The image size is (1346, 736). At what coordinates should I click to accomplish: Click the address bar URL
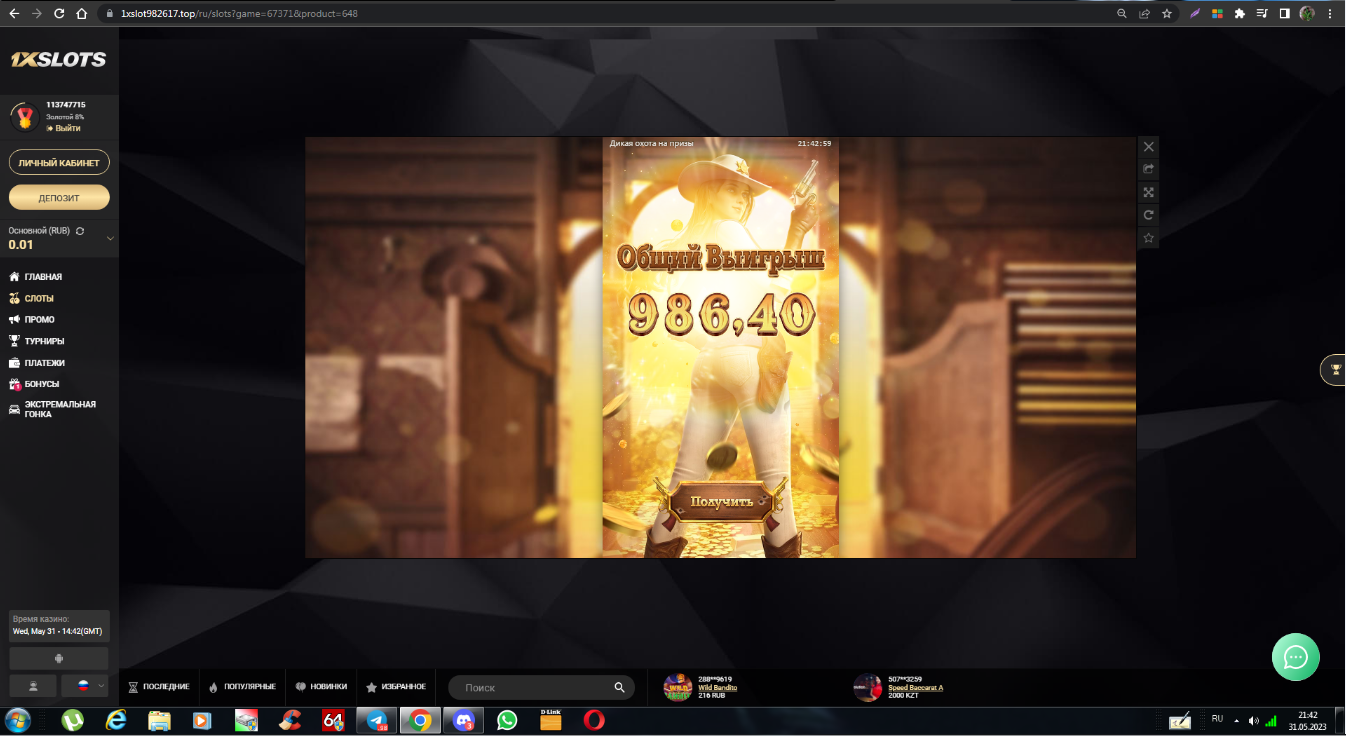pos(239,14)
